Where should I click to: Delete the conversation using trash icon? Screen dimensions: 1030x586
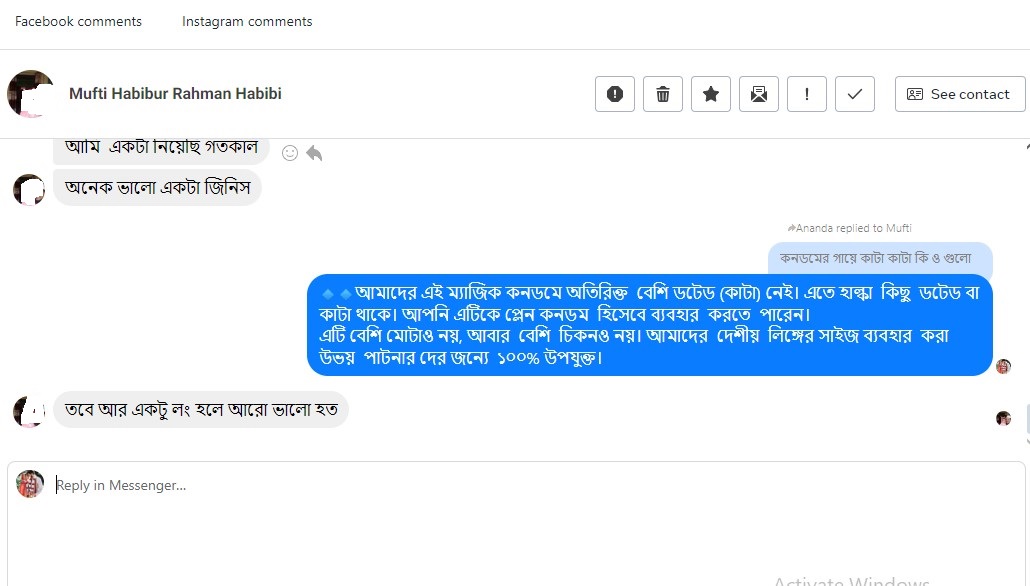point(662,93)
